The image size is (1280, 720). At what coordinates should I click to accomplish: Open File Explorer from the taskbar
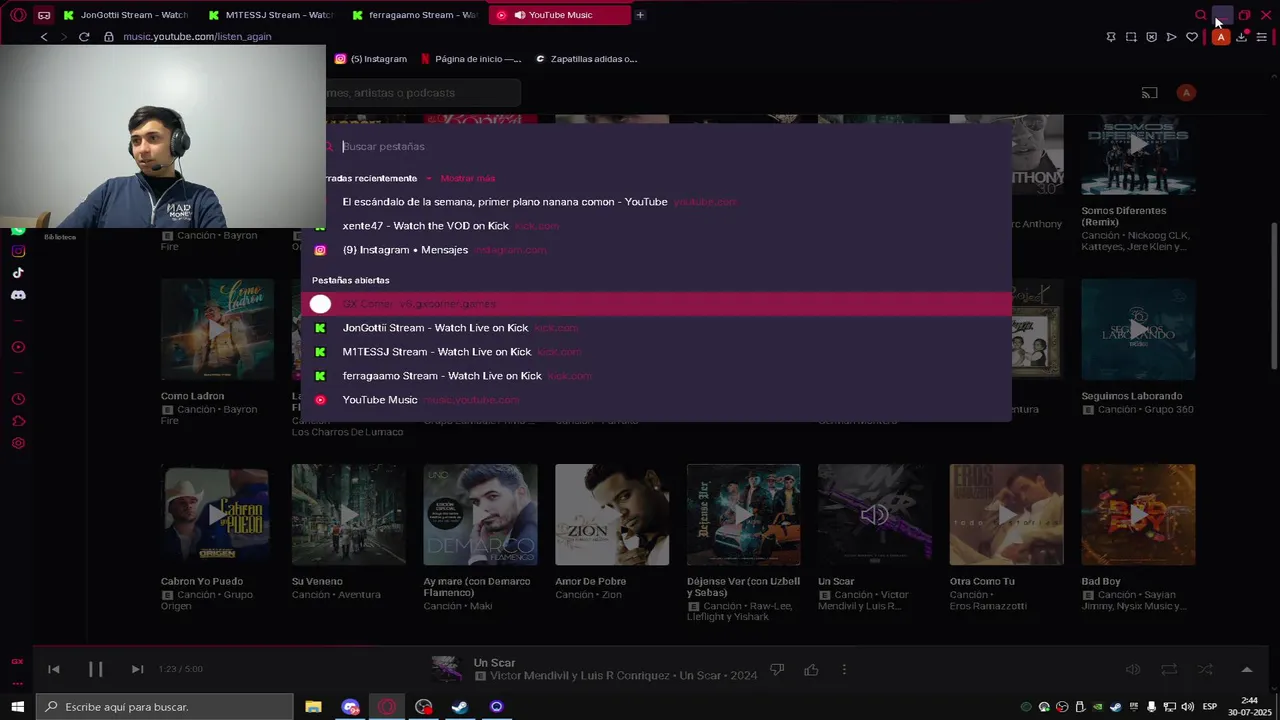(313, 707)
